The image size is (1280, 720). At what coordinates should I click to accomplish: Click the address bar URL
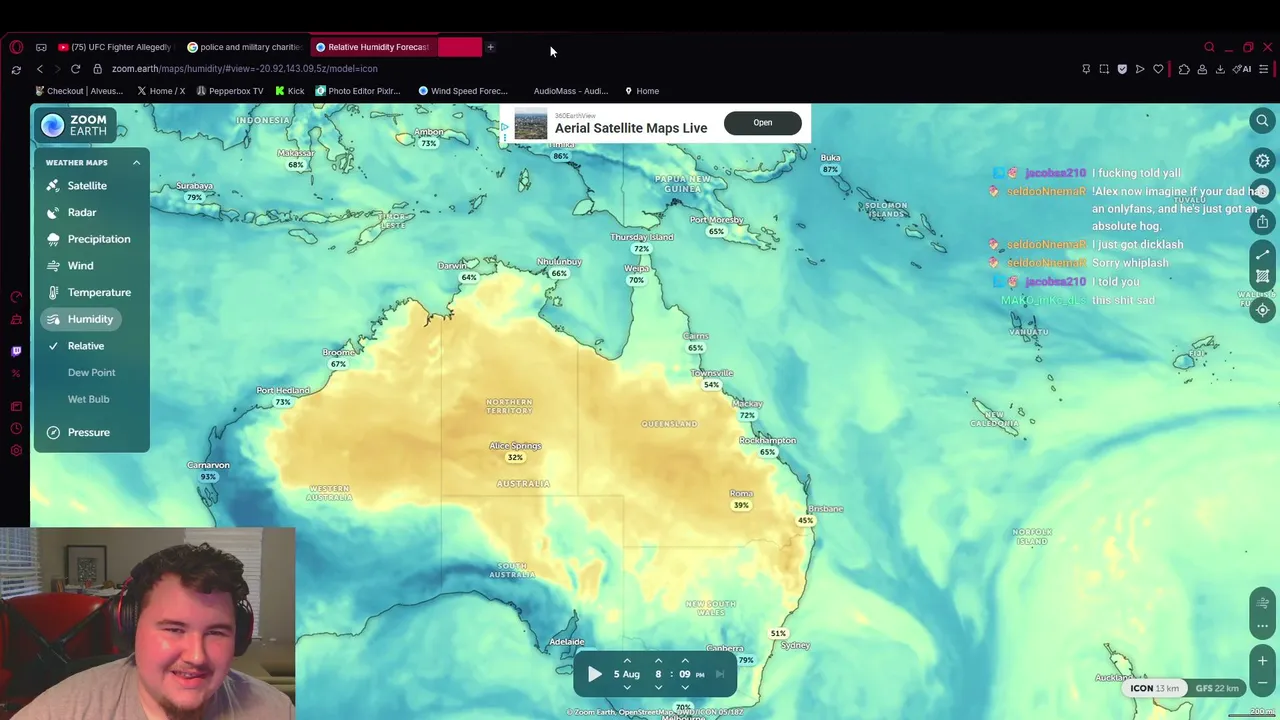click(x=245, y=69)
